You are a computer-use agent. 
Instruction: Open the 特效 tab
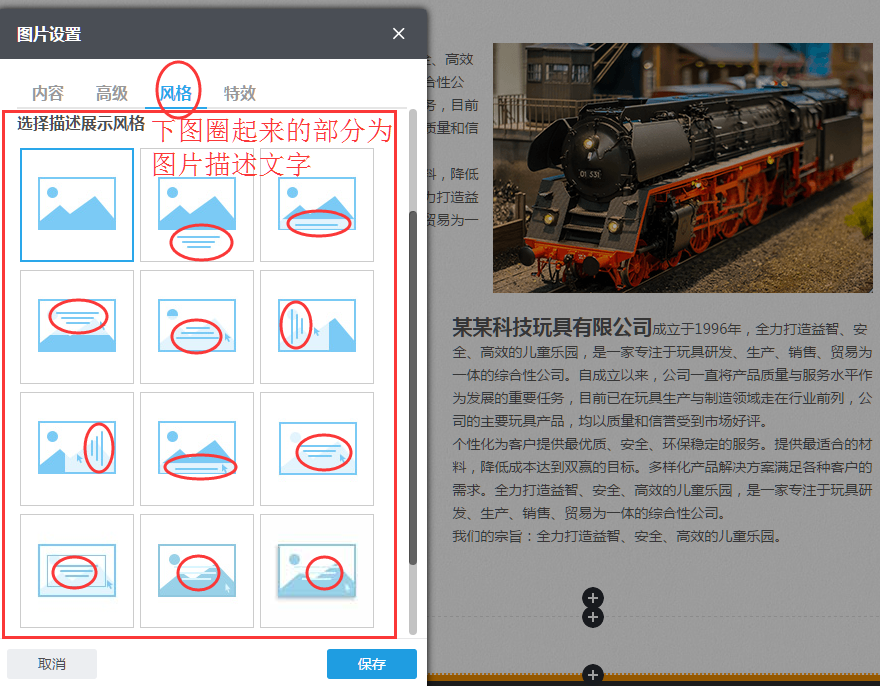[240, 93]
